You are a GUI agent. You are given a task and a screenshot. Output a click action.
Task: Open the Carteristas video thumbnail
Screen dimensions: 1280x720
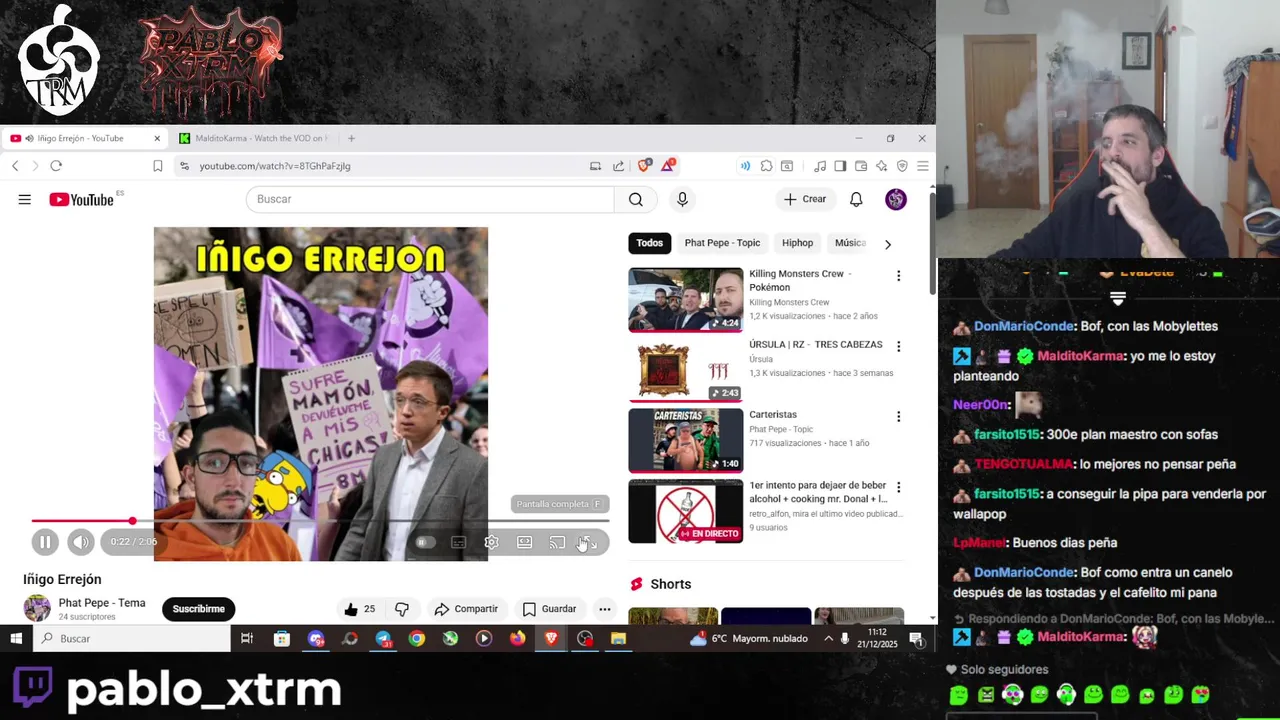click(x=686, y=440)
